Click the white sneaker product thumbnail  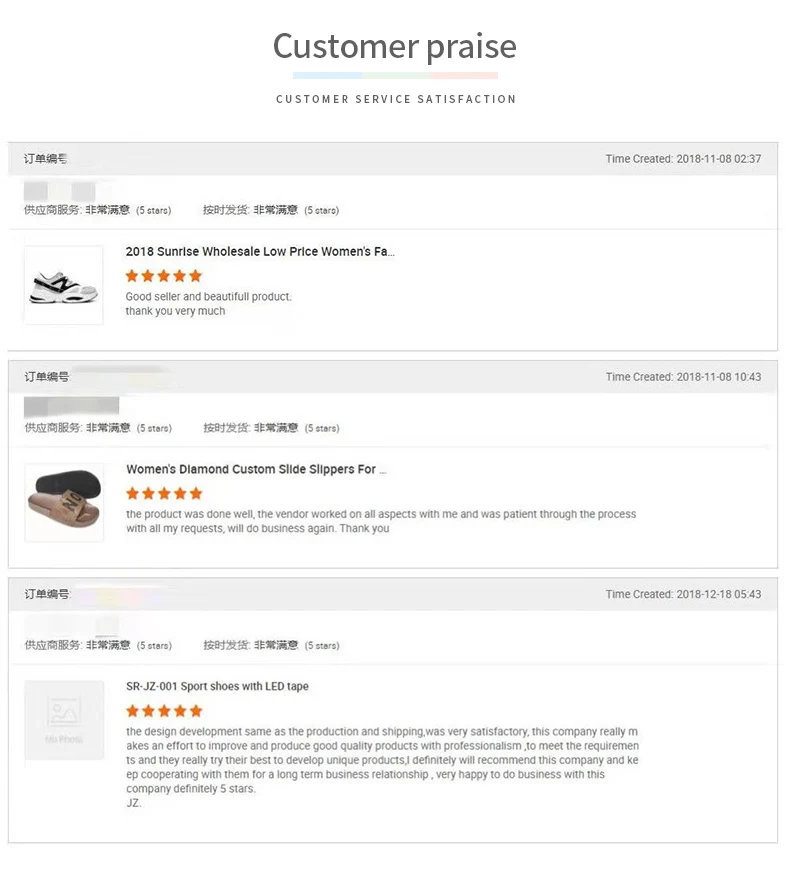pyautogui.click(x=63, y=285)
